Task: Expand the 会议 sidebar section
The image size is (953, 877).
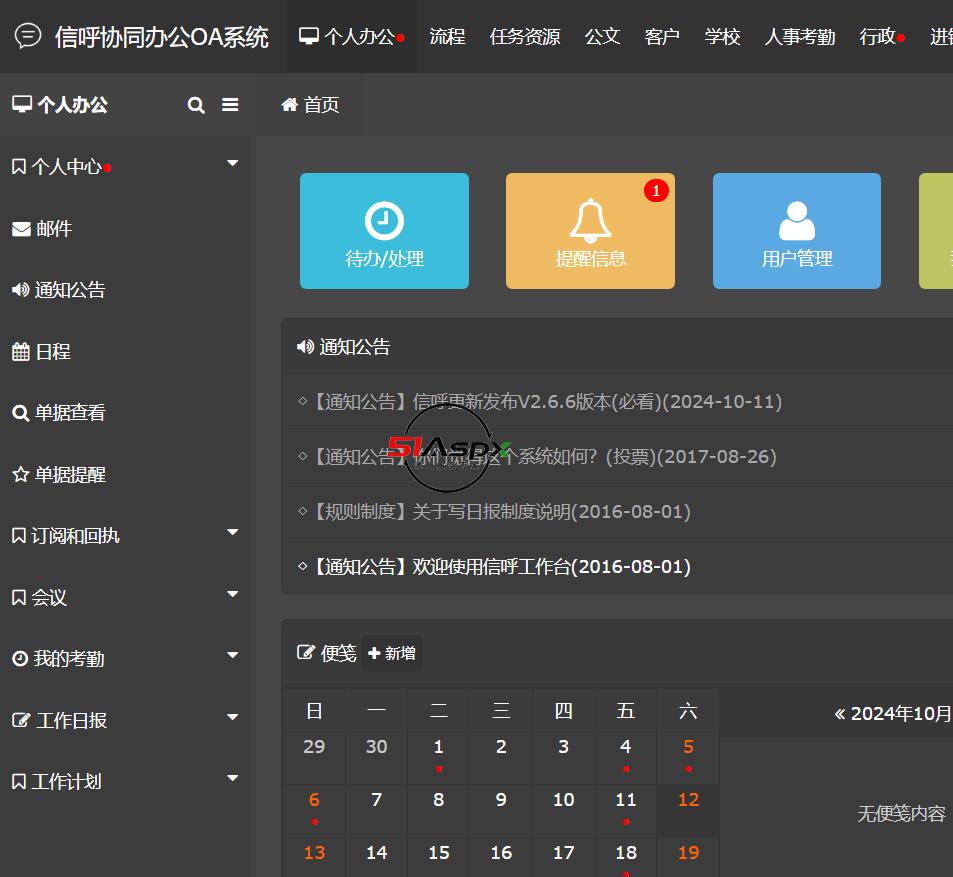Action: tap(232, 594)
